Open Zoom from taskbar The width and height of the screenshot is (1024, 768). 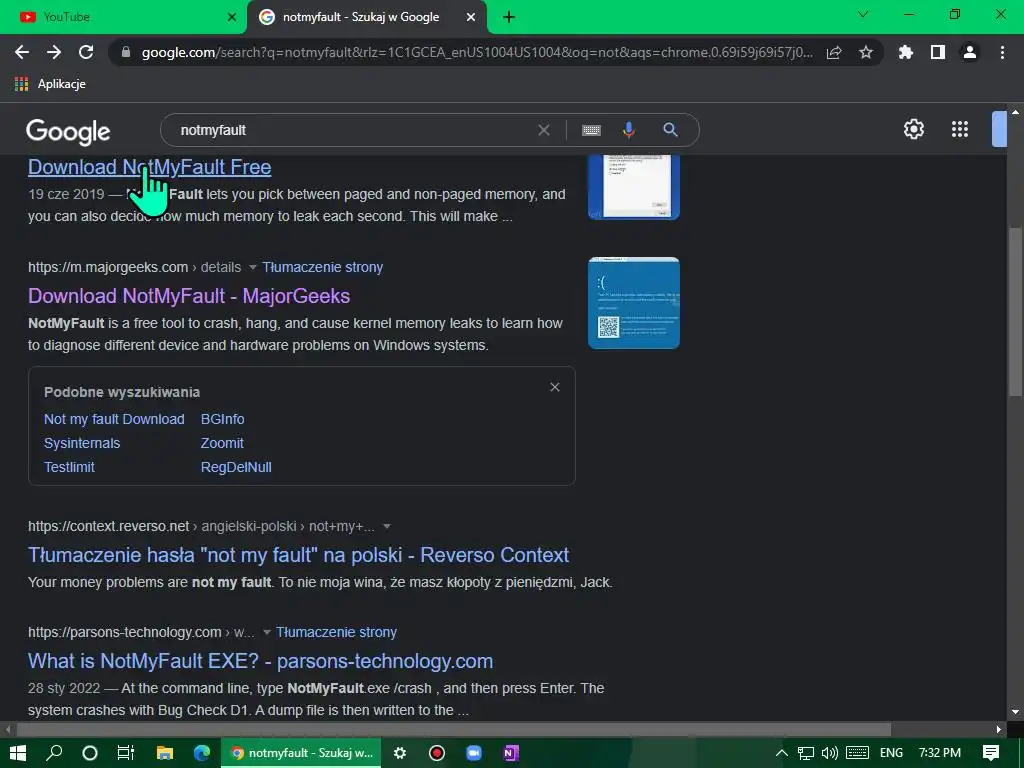(474, 753)
